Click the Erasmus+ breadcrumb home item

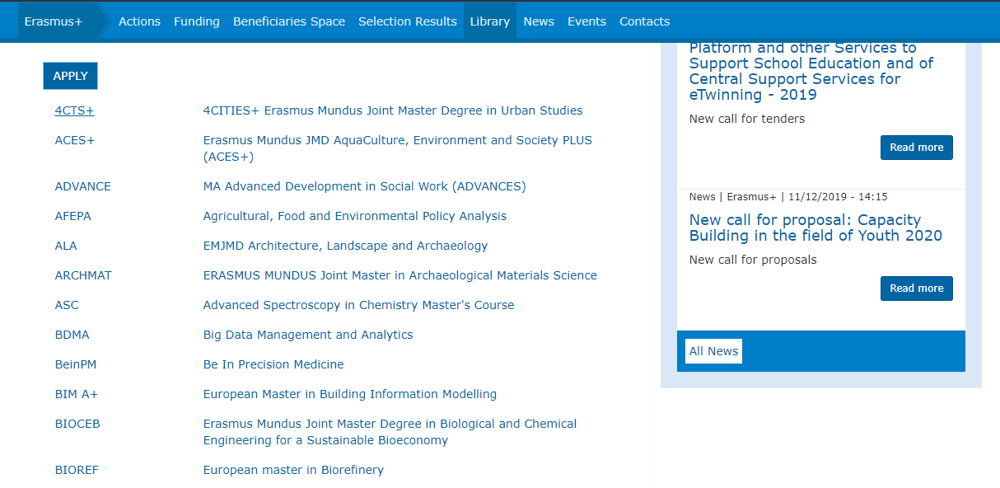(53, 21)
